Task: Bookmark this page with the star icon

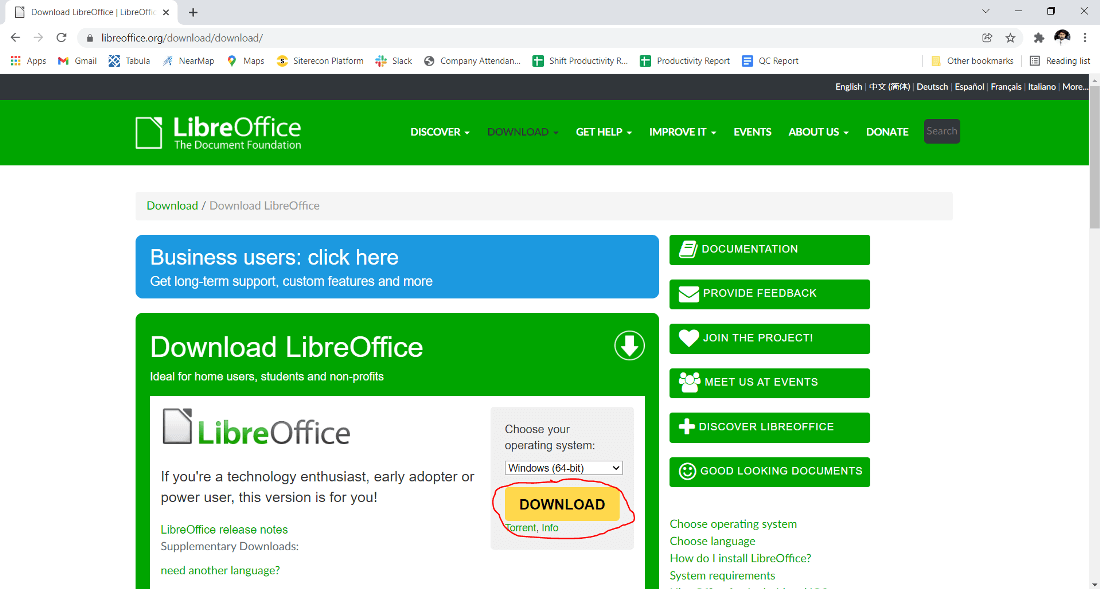Action: click(1010, 38)
